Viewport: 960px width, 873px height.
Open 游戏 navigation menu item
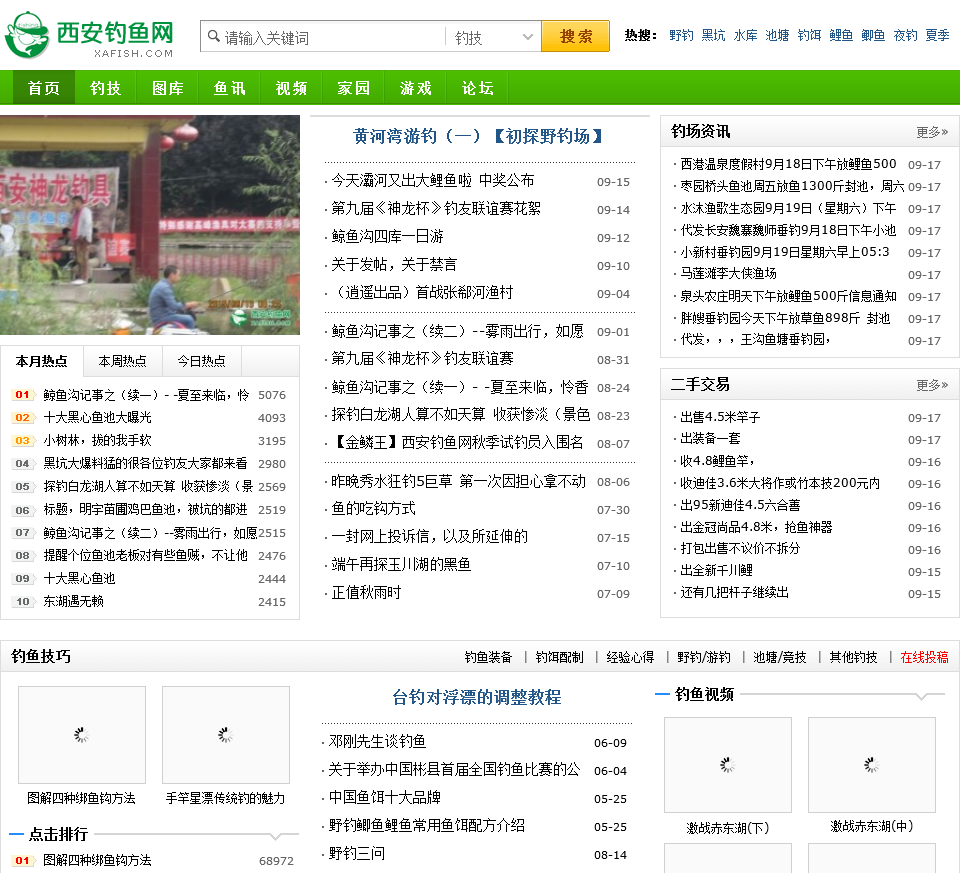[x=416, y=88]
